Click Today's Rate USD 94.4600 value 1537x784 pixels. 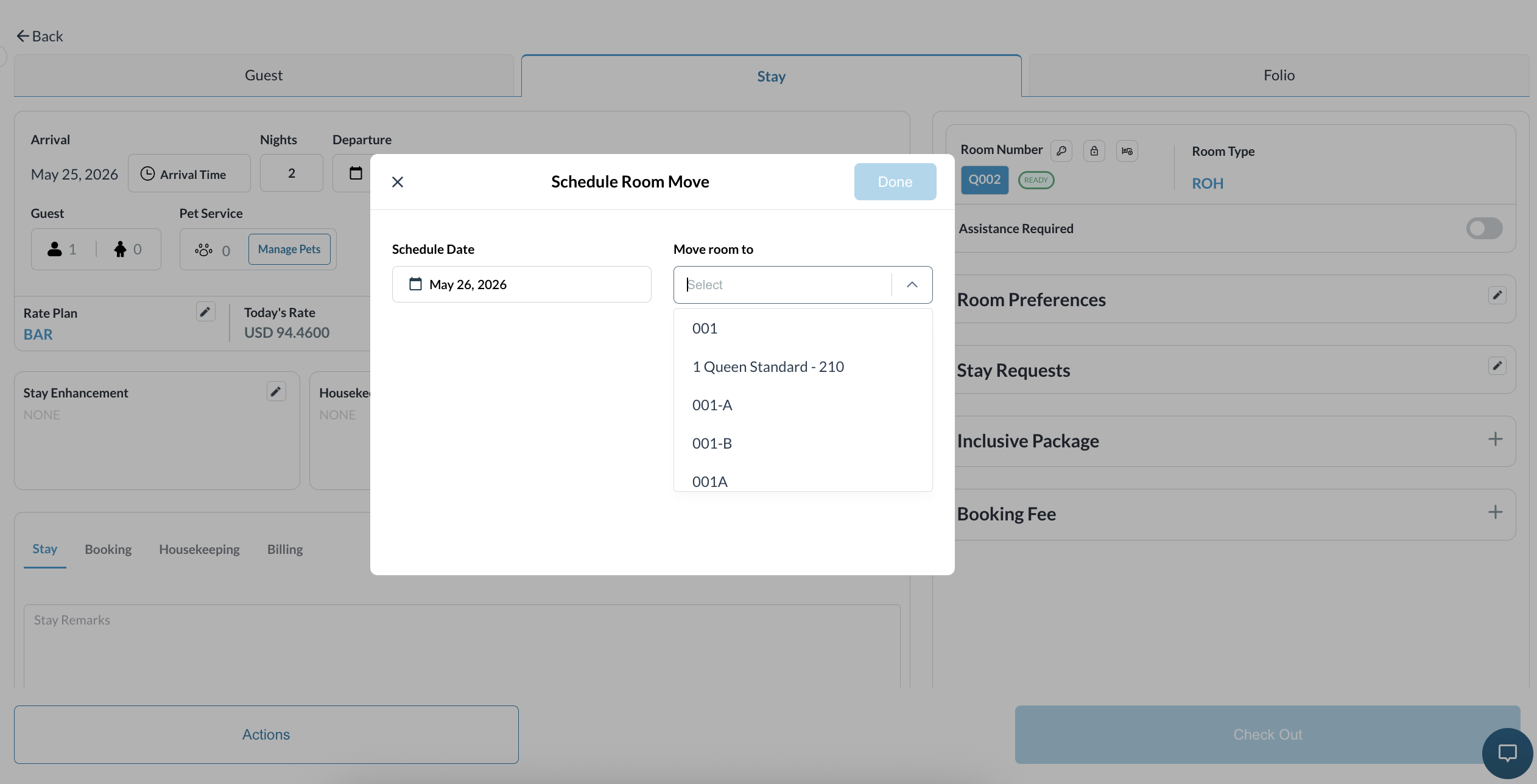pyautogui.click(x=287, y=332)
